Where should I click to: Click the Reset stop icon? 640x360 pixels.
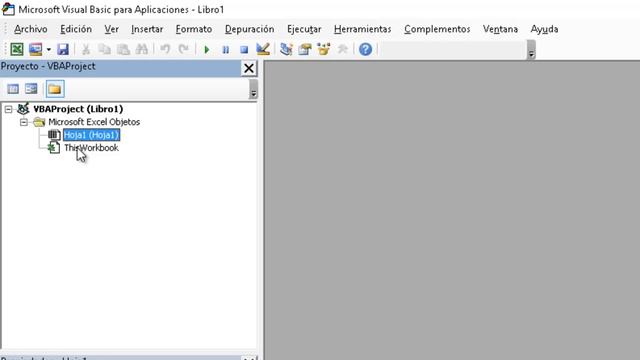[x=244, y=49]
